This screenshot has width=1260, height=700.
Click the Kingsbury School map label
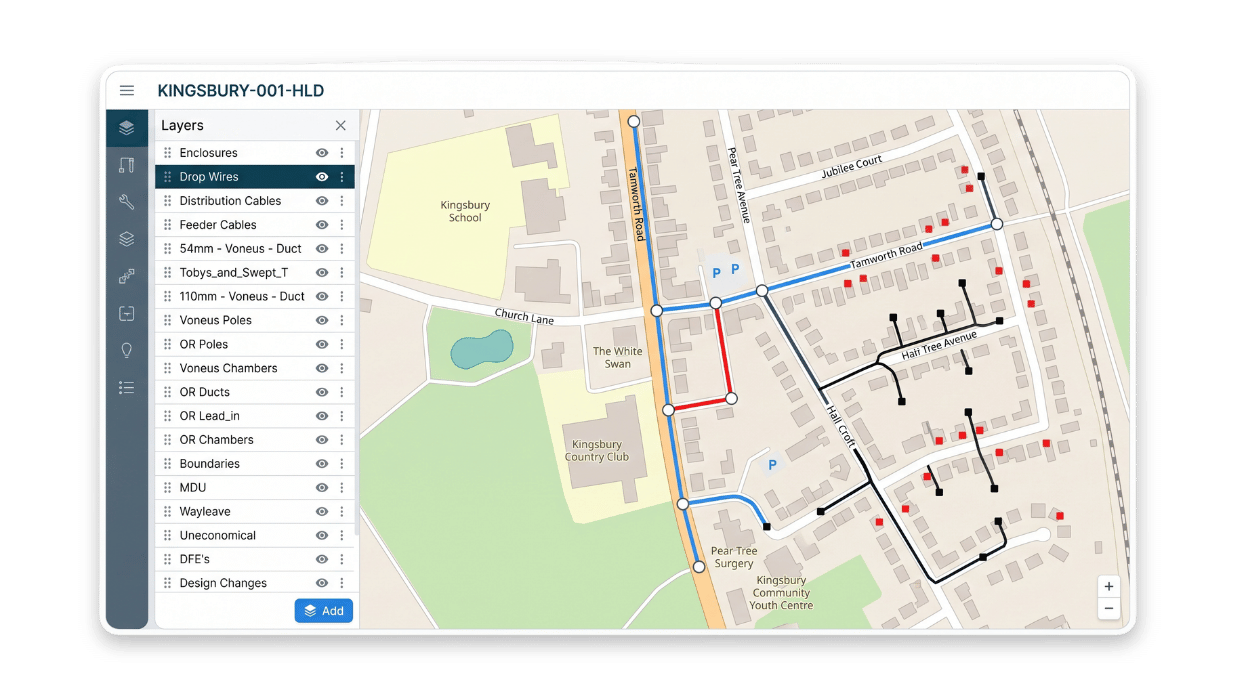coord(465,211)
